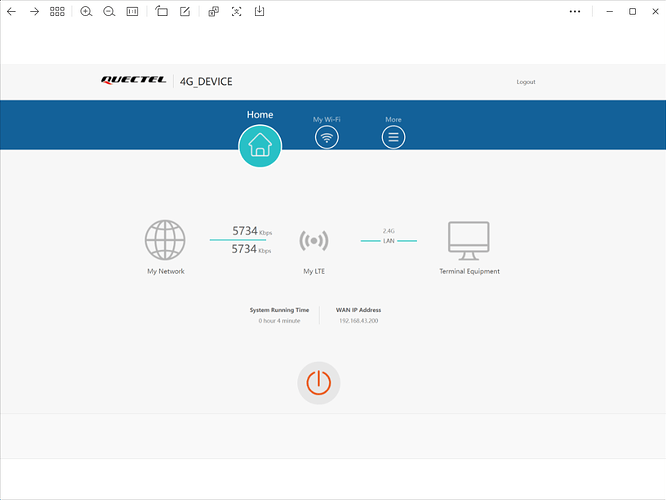Image resolution: width=666 pixels, height=500 pixels.
Task: Zoom out with the magnifier minus icon
Action: tap(109, 11)
